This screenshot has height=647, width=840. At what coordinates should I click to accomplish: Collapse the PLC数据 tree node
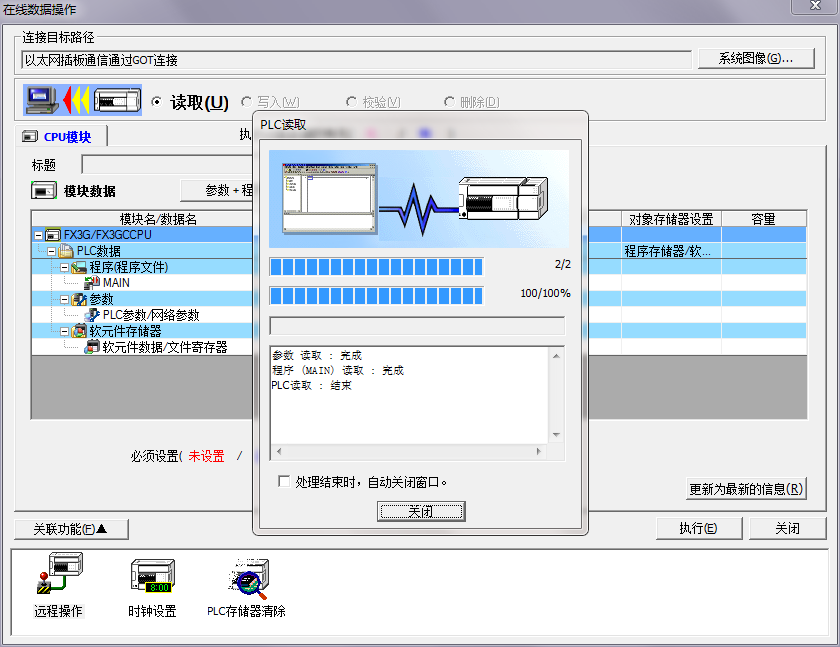click(49, 250)
